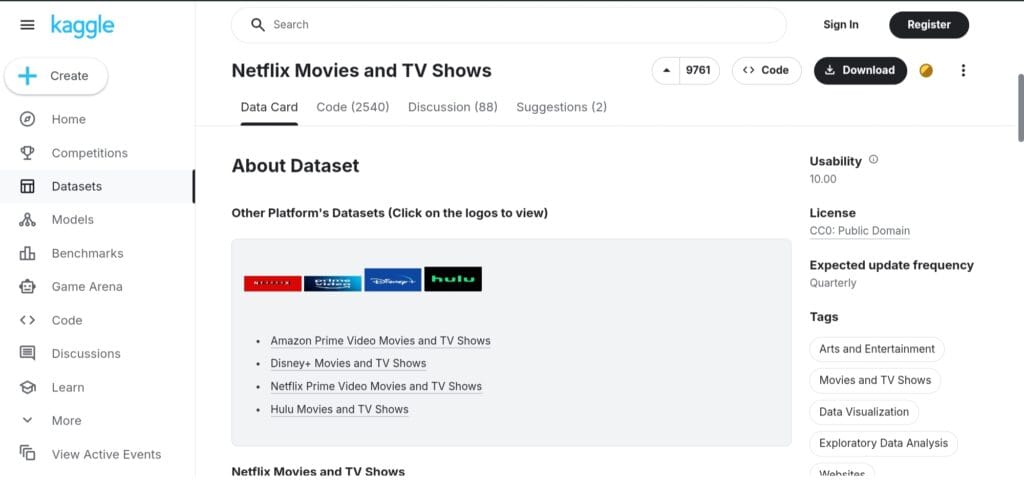Open the hamburger navigation menu
Image resolution: width=1024 pixels, height=483 pixels.
(27, 25)
